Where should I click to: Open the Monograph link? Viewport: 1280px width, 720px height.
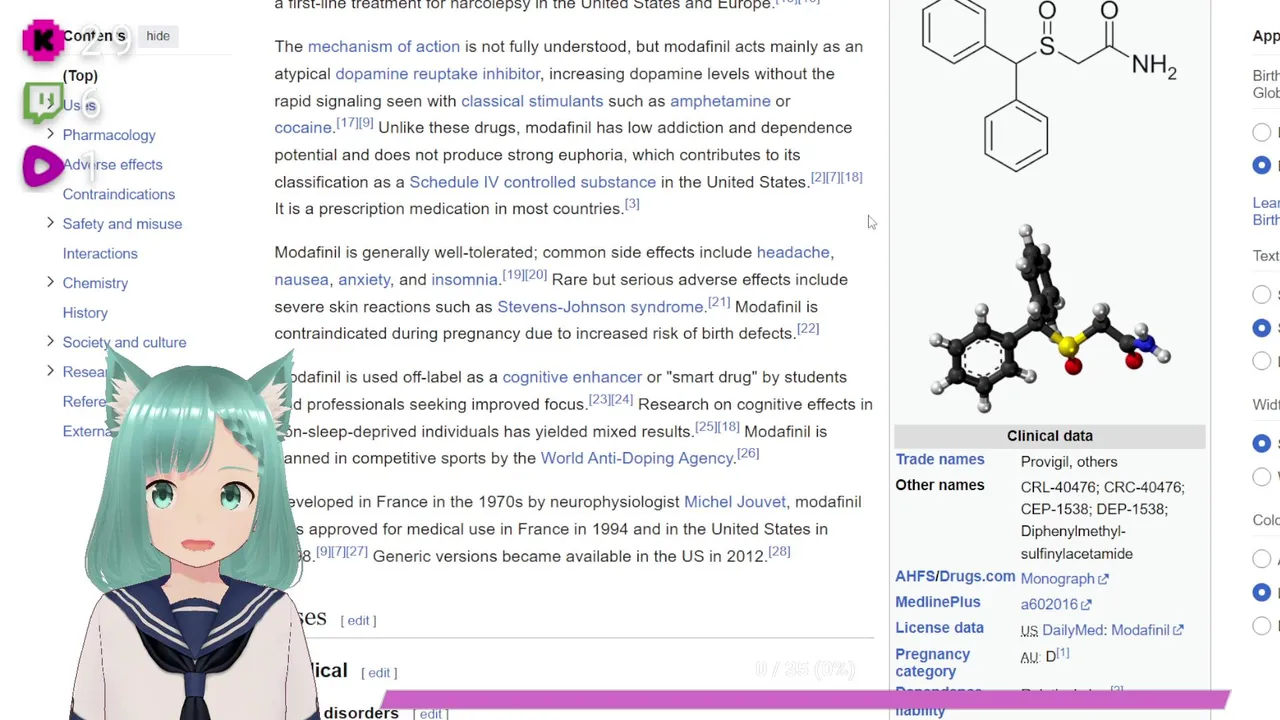[1057, 579]
